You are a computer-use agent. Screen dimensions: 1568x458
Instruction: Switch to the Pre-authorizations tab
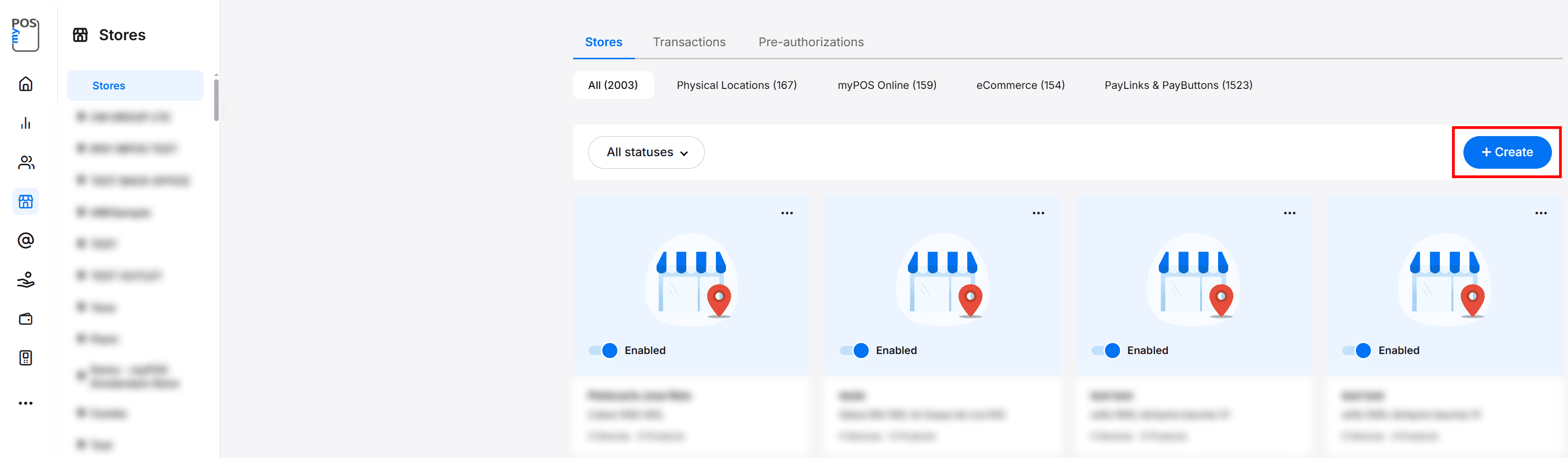(811, 41)
